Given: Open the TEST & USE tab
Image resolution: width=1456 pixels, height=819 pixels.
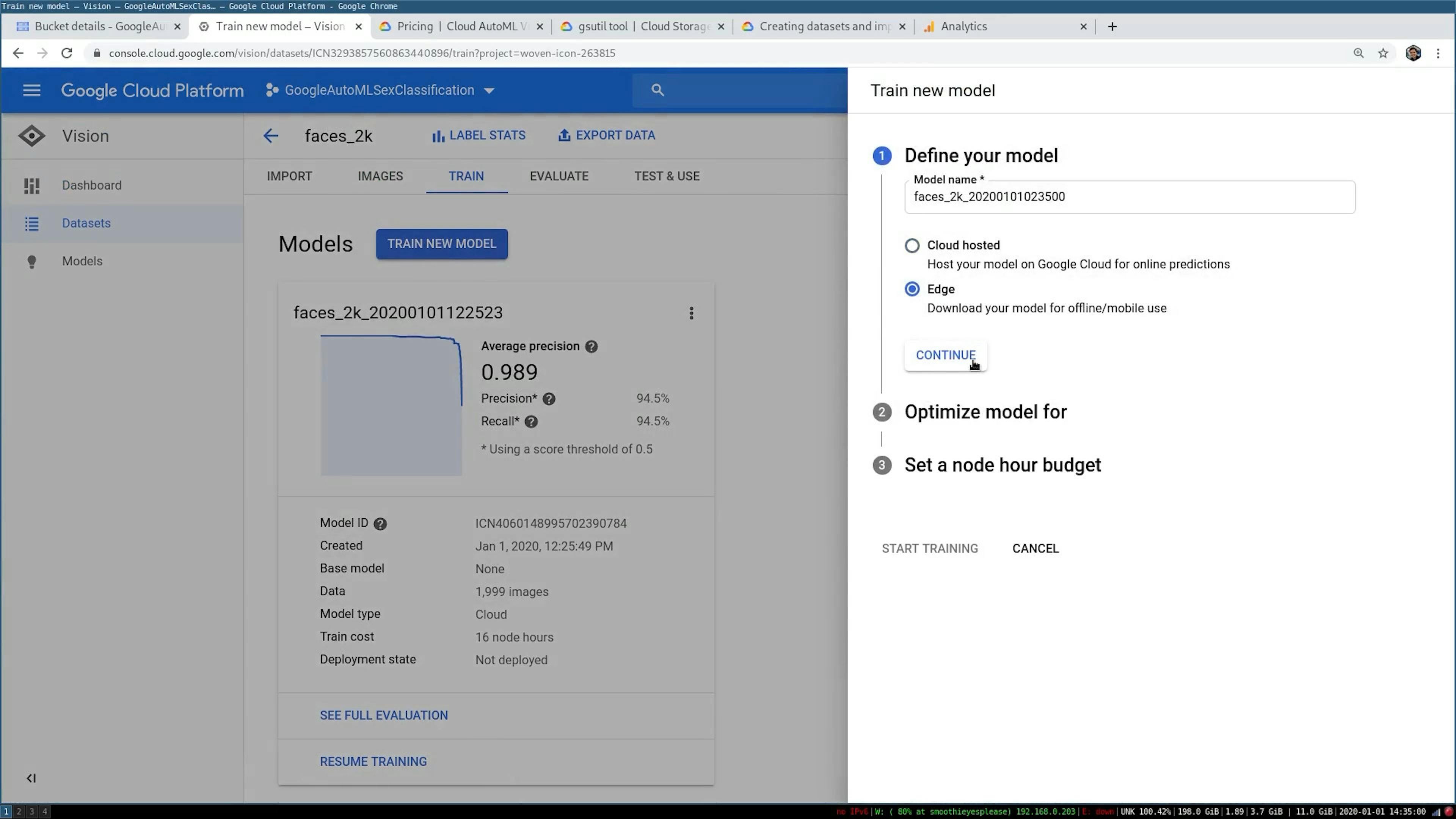Looking at the screenshot, I should click(x=667, y=176).
